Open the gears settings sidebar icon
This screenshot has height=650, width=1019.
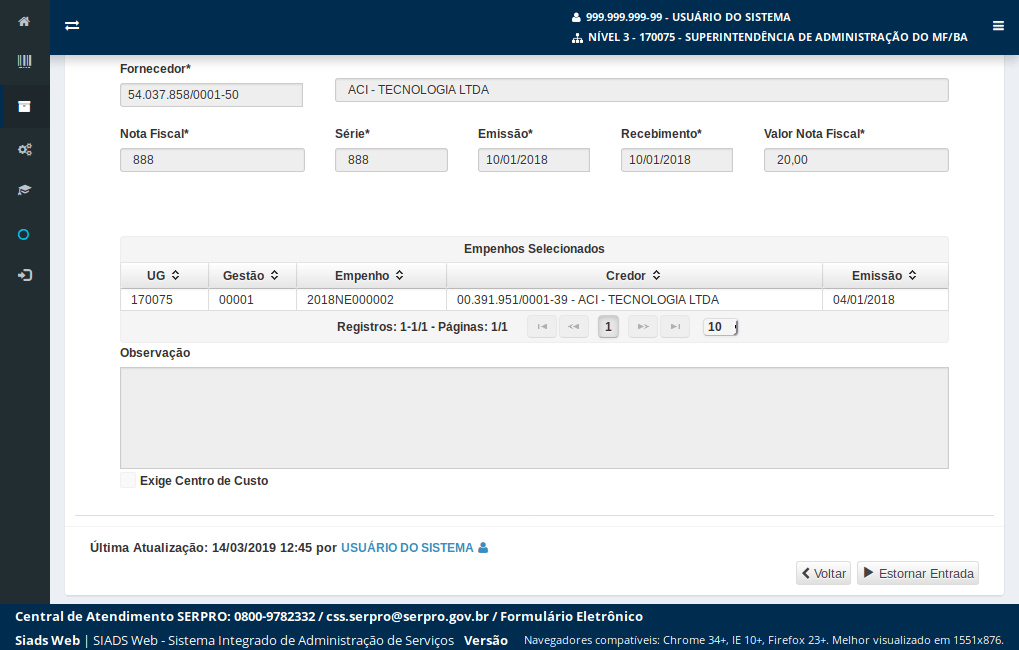point(24,150)
